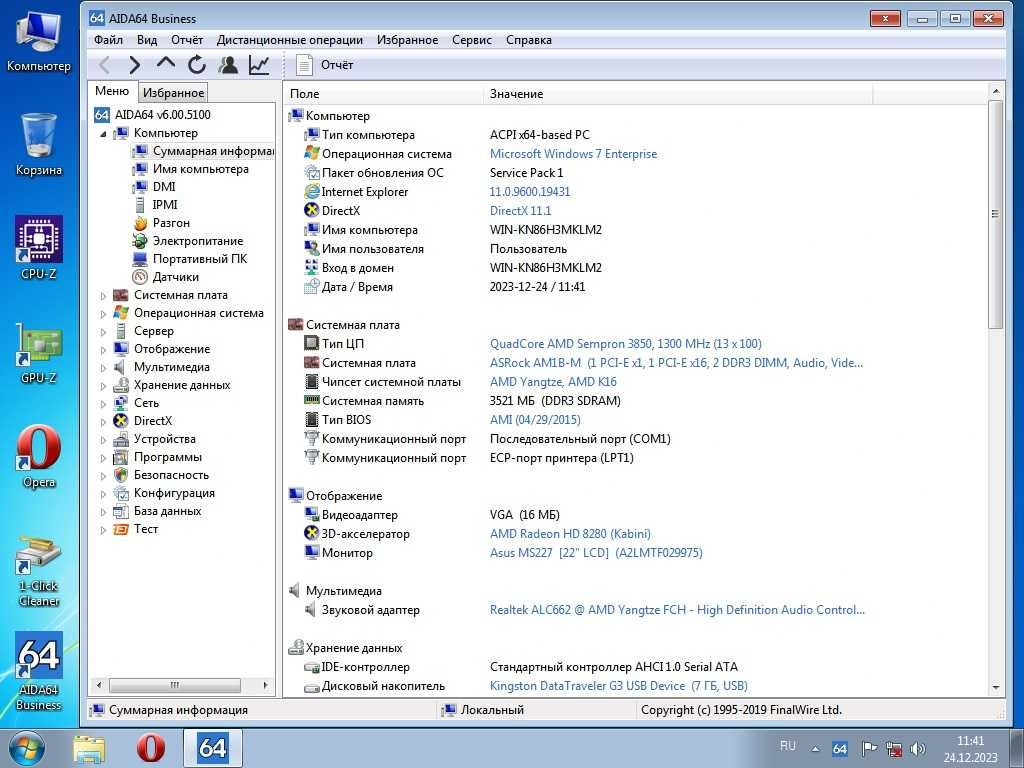Click the Отчёт report toolbar button

pos(325,65)
